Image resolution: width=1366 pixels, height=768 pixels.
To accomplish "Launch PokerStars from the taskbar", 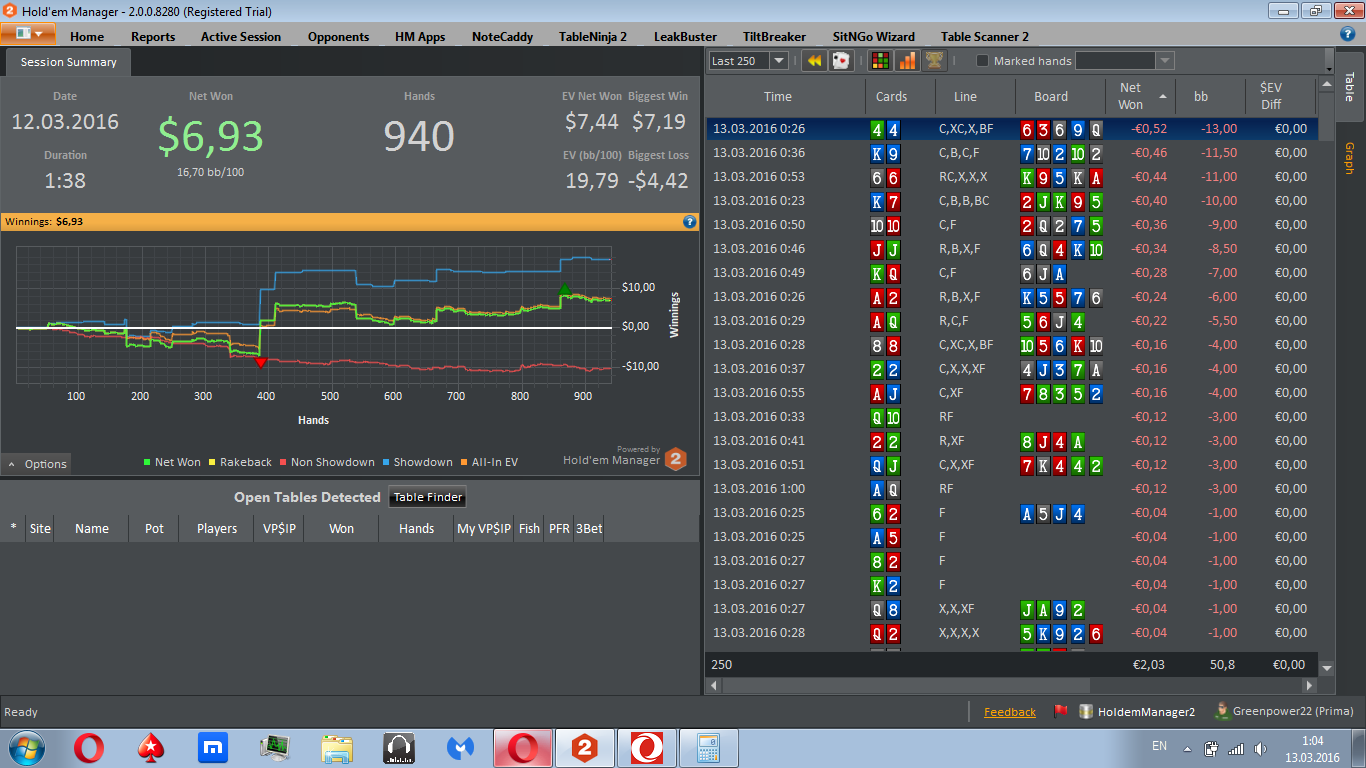I will (151, 747).
